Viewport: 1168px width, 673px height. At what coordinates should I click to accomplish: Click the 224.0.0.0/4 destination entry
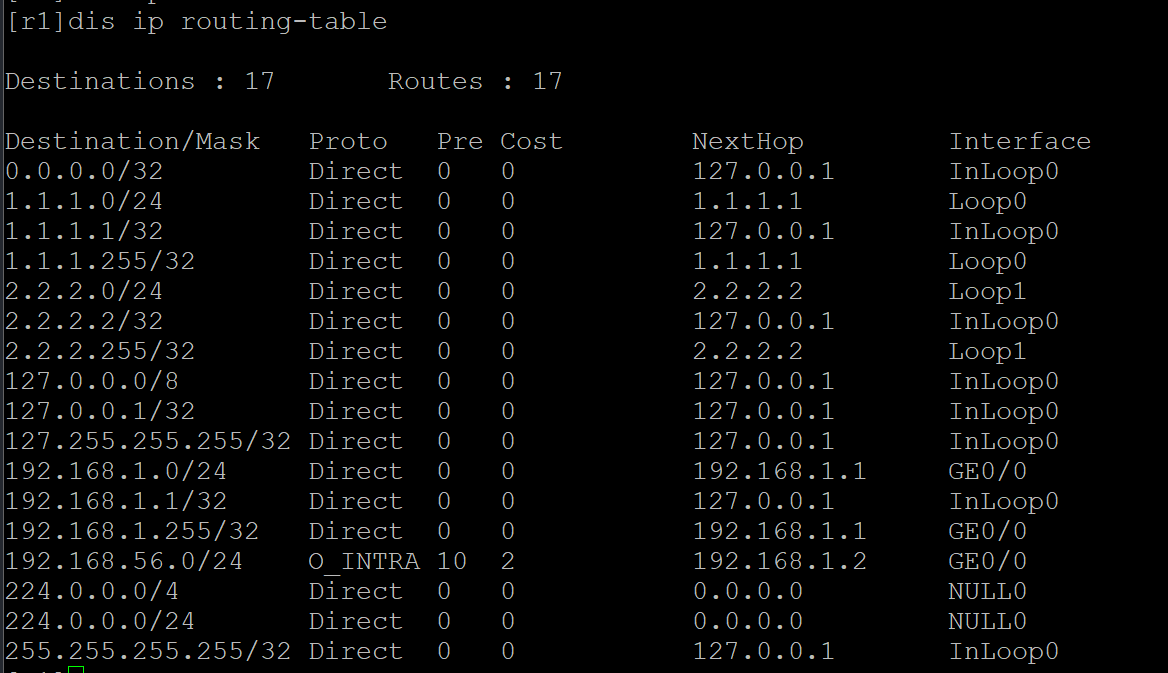coord(92,591)
